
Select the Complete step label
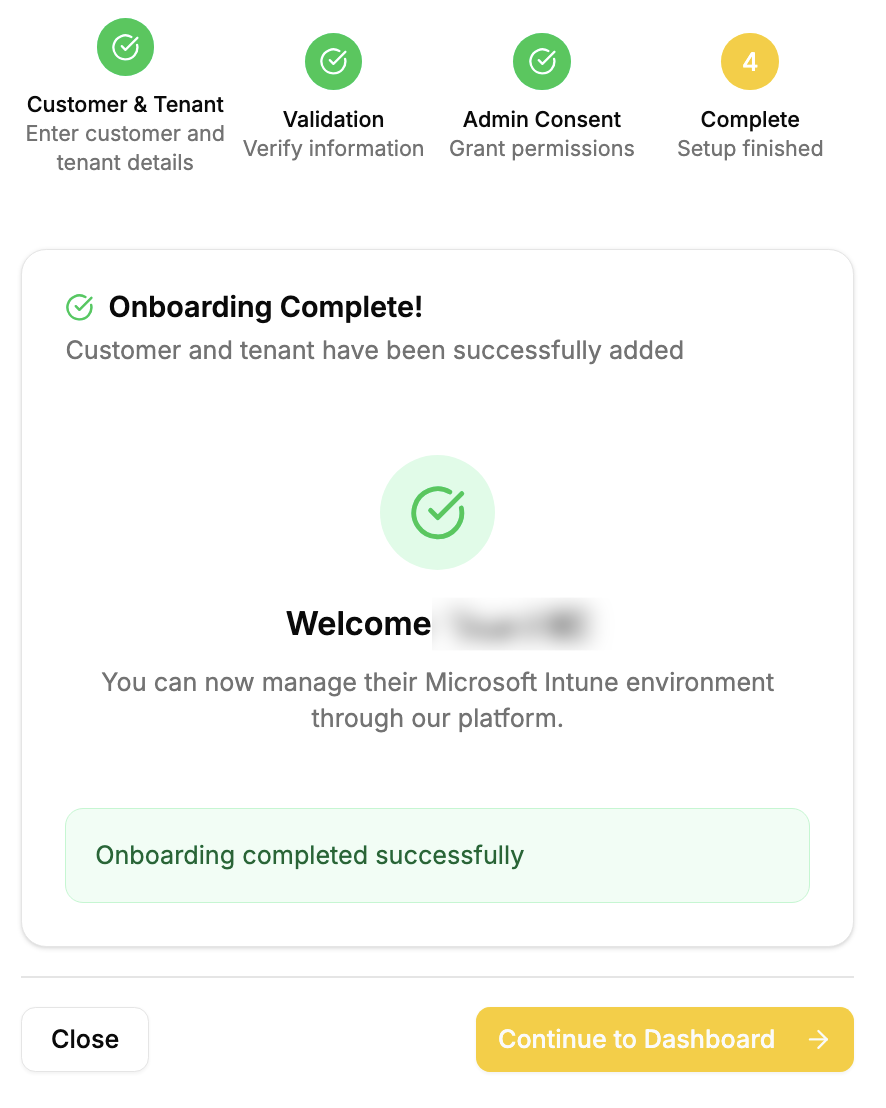[x=750, y=119]
